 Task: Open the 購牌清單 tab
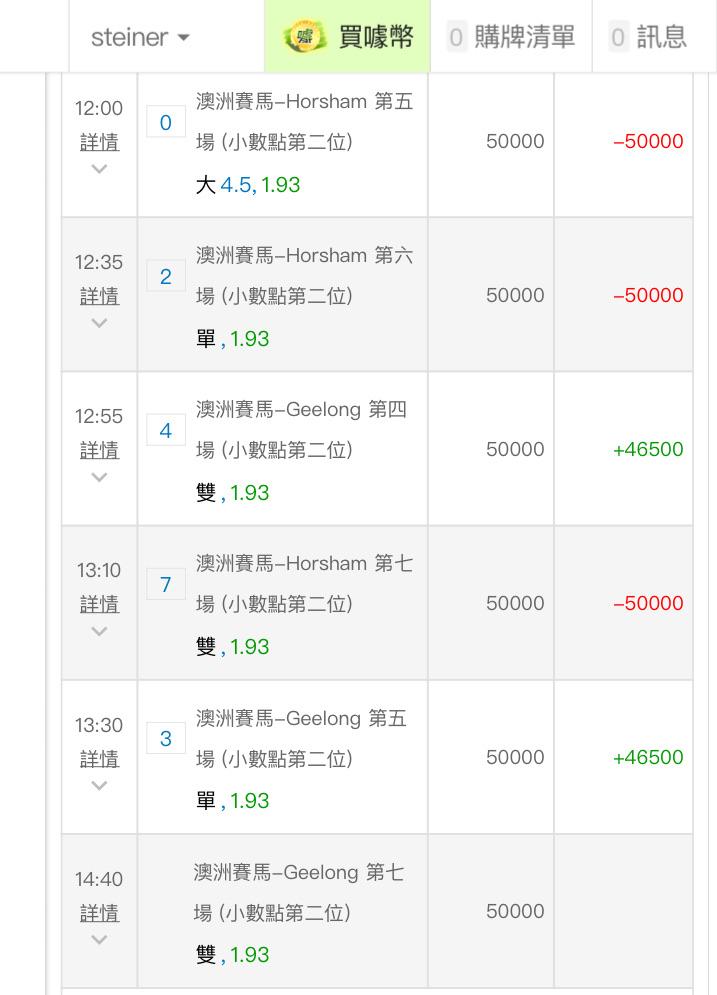pos(511,36)
